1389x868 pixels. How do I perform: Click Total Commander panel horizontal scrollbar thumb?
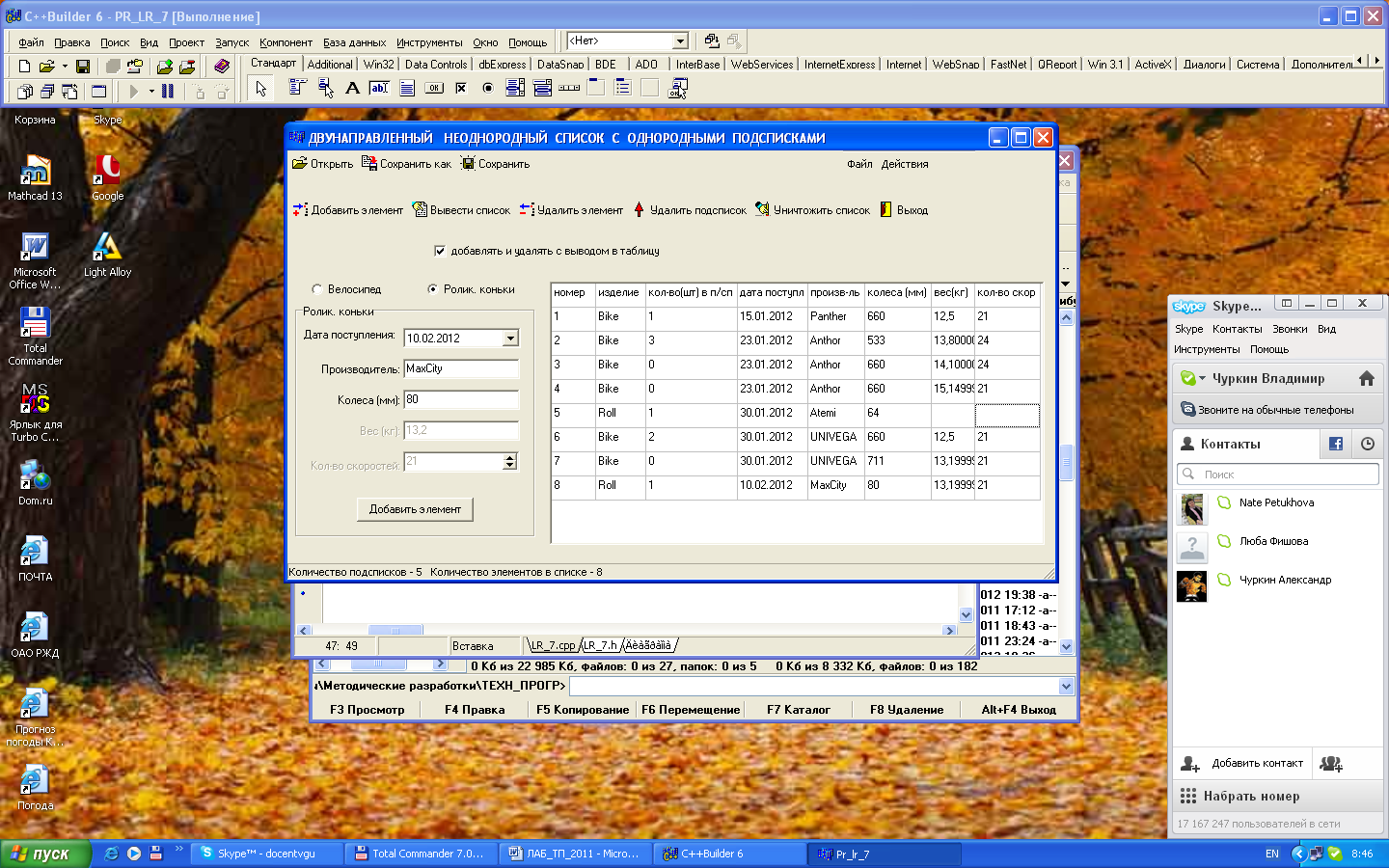point(378,664)
